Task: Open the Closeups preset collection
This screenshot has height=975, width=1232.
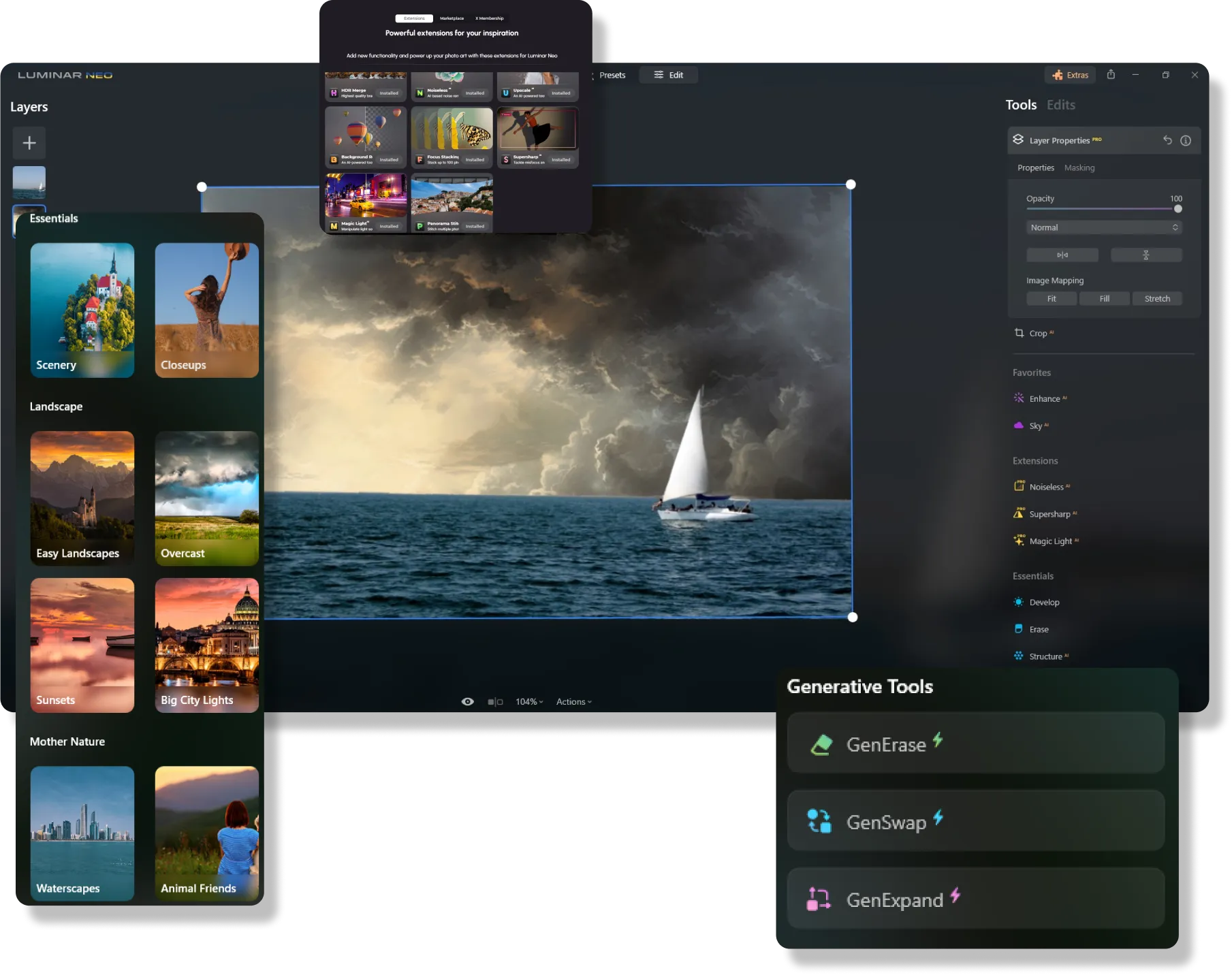Action: [x=207, y=310]
